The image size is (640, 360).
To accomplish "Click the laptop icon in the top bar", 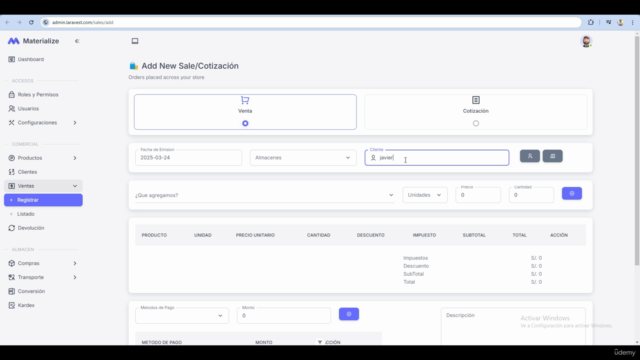I will coord(135,41).
